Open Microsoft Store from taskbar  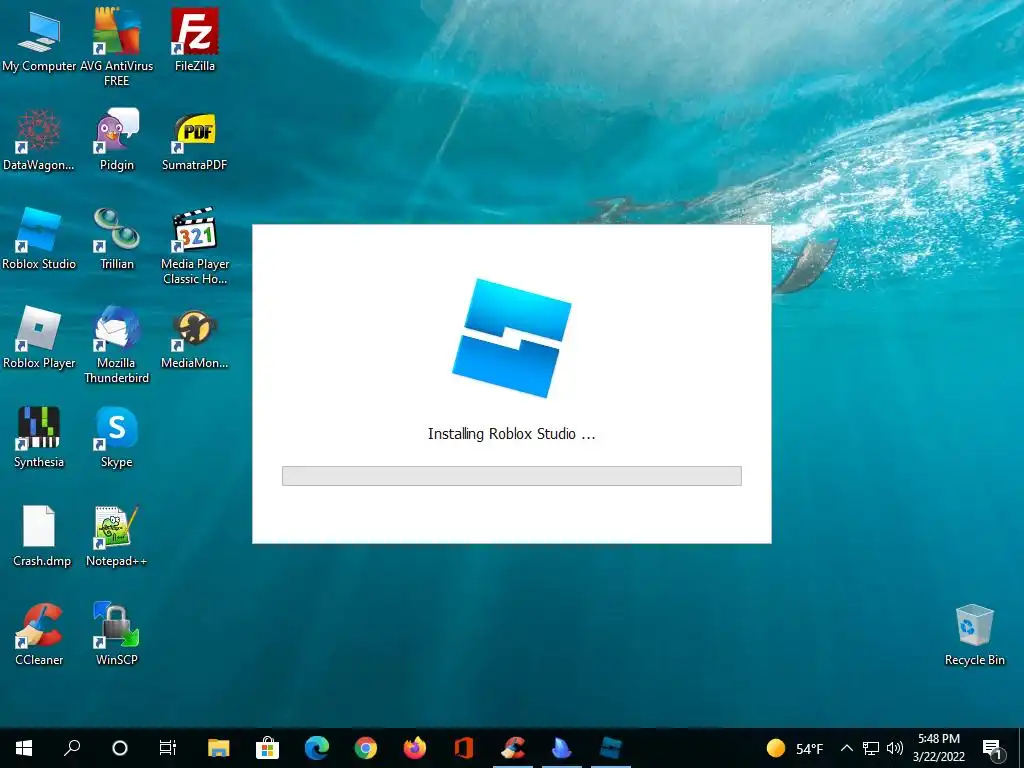pyautogui.click(x=268, y=748)
